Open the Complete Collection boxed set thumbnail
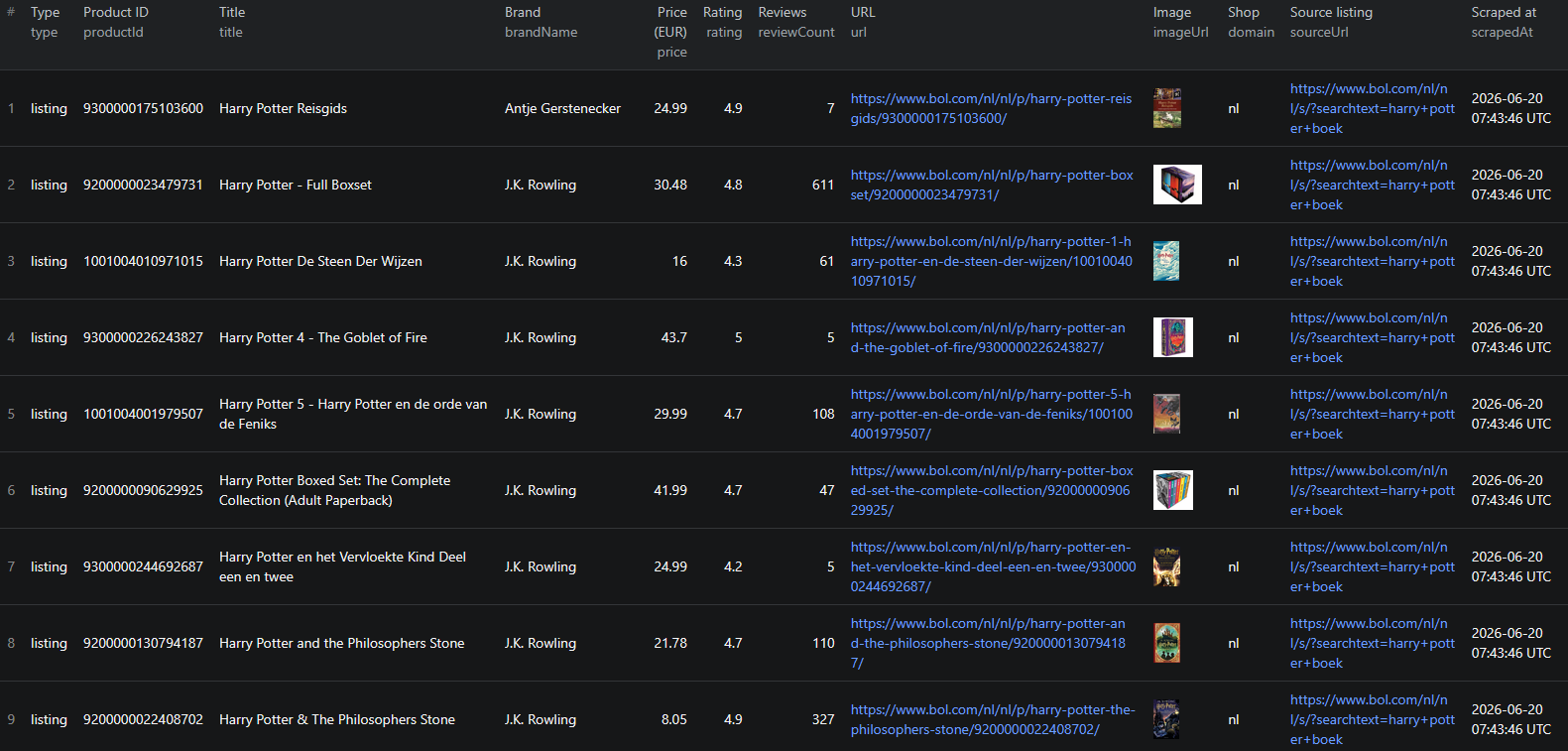The width and height of the screenshot is (1568, 751). click(x=1173, y=490)
